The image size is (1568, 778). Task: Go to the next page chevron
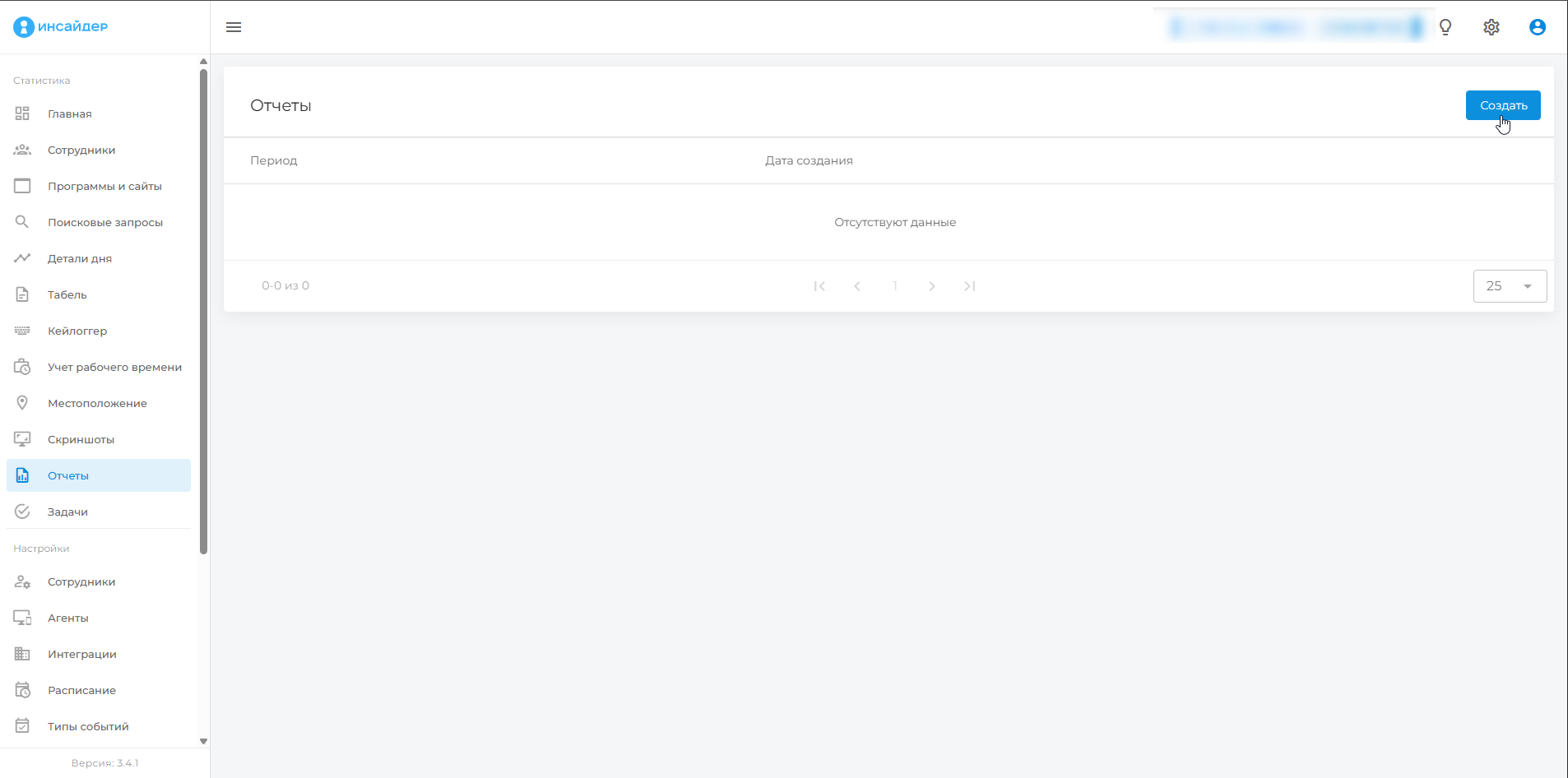[x=932, y=286]
